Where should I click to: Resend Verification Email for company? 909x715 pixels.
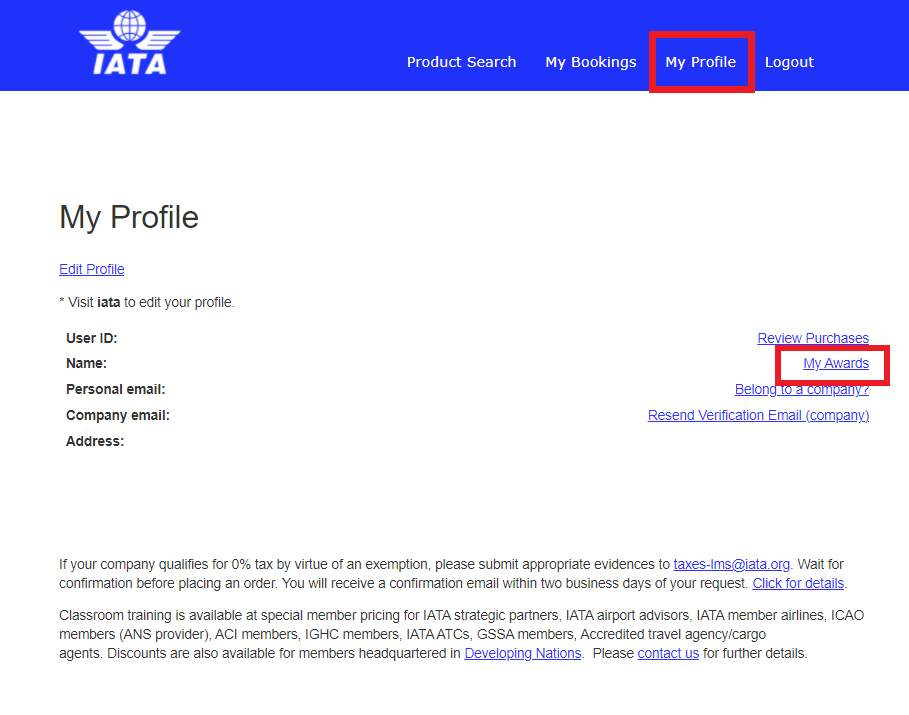tap(758, 415)
